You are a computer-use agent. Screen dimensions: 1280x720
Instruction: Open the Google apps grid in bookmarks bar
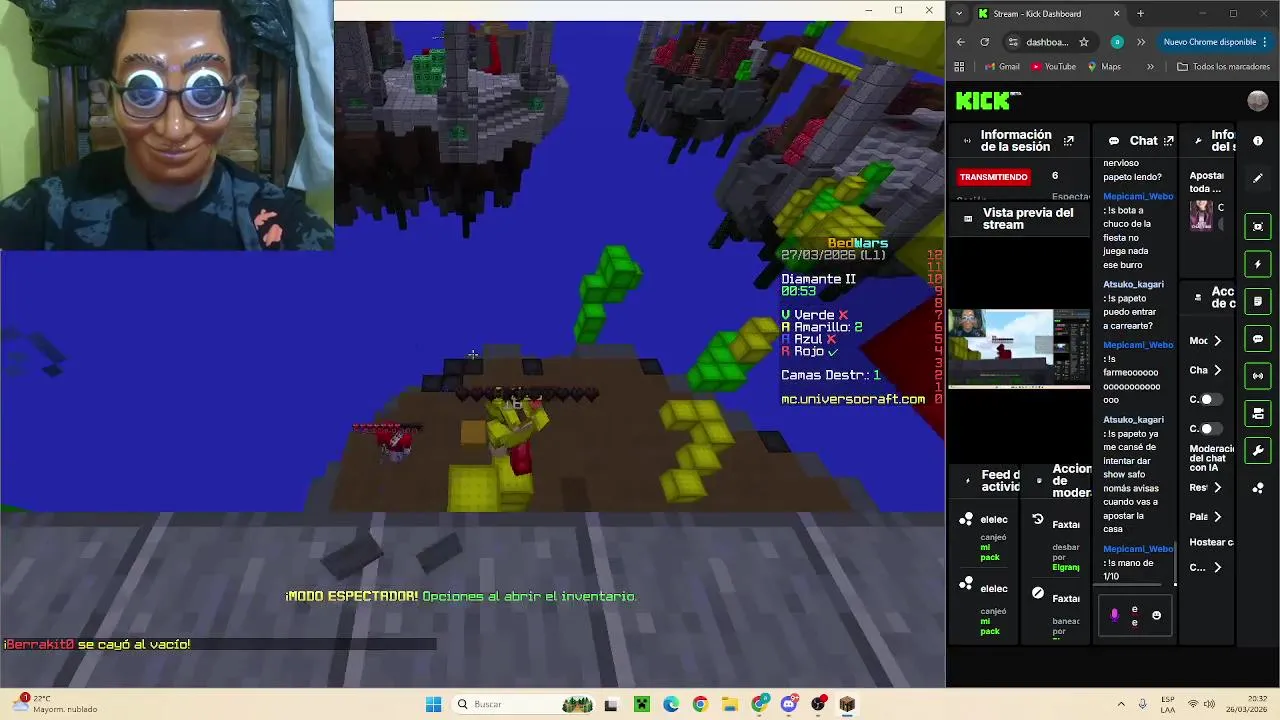[x=960, y=67]
